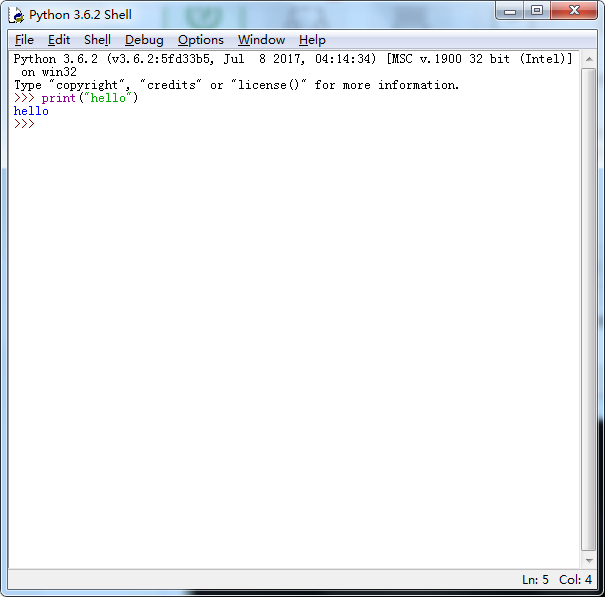Viewport: 605px width, 597px height.
Task: Click the Ln: 5 status indicator
Action: point(535,579)
